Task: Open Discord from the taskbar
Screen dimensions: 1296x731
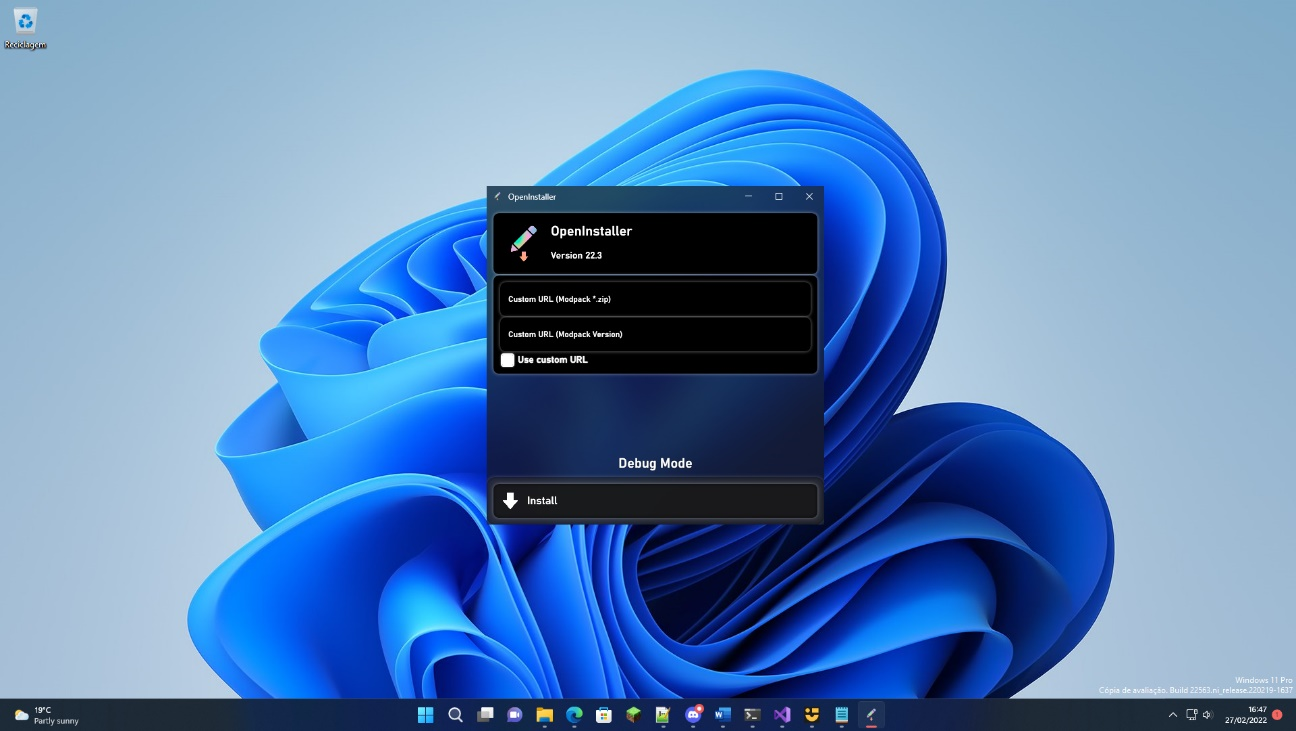Action: click(693, 715)
